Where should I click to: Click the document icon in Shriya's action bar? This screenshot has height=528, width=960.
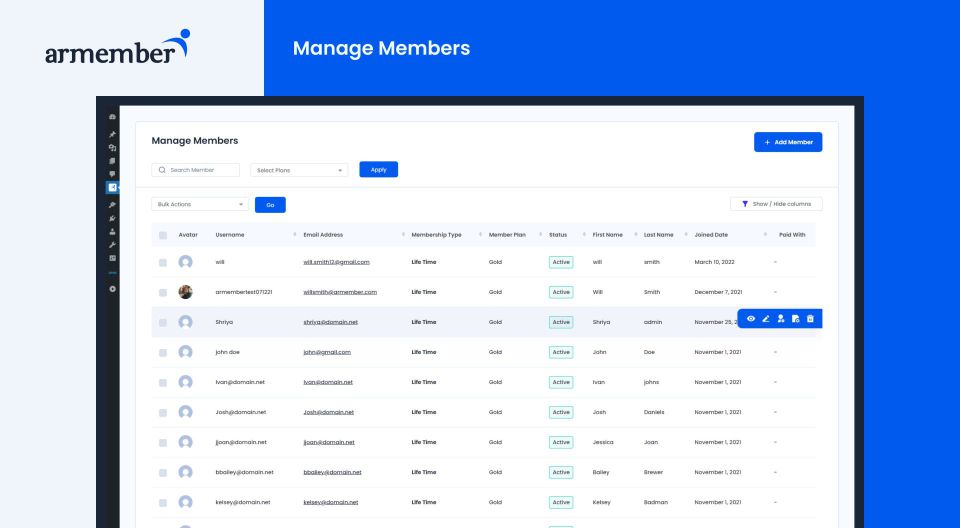(x=795, y=319)
